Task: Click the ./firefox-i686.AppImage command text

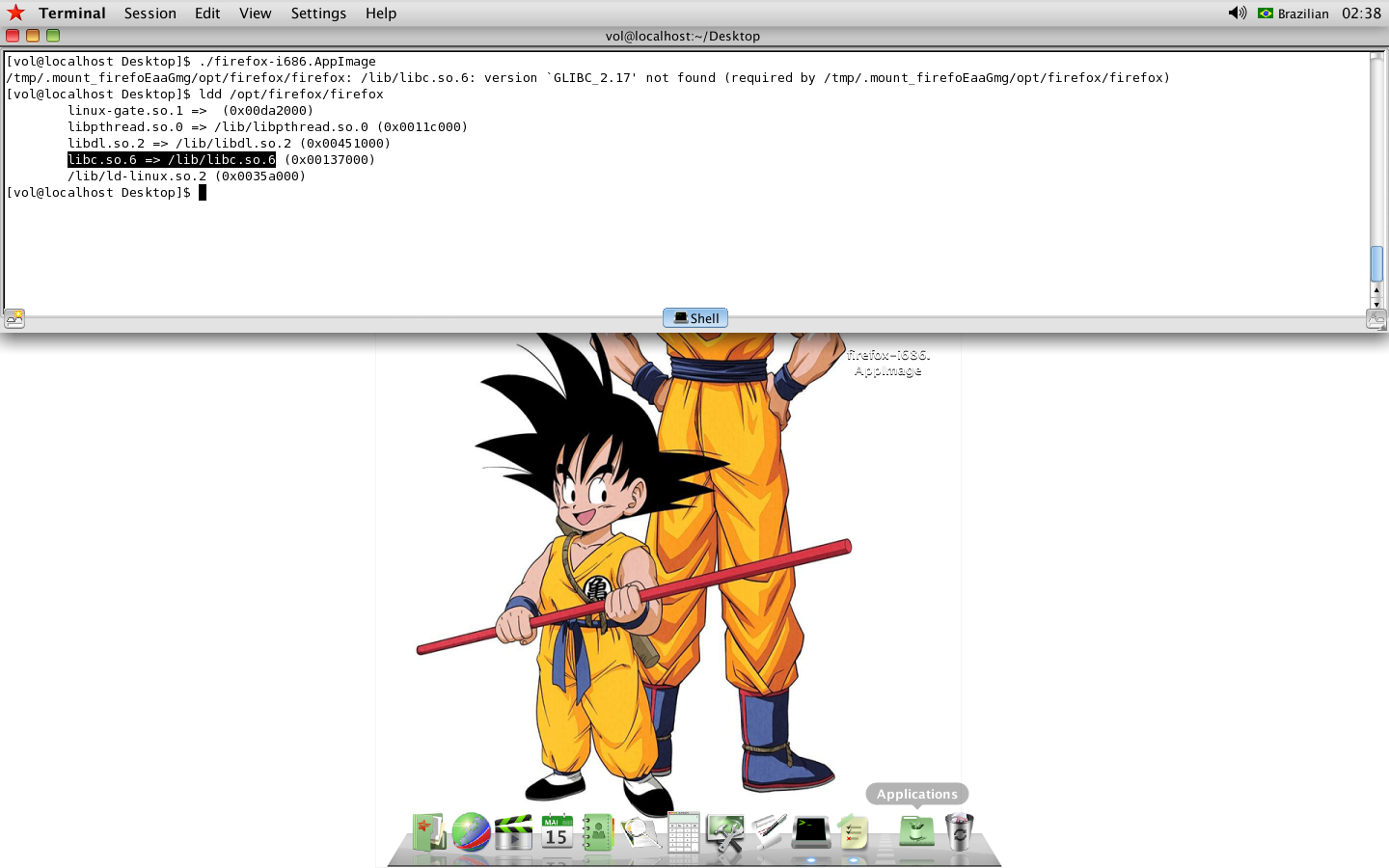Action: tap(287, 62)
